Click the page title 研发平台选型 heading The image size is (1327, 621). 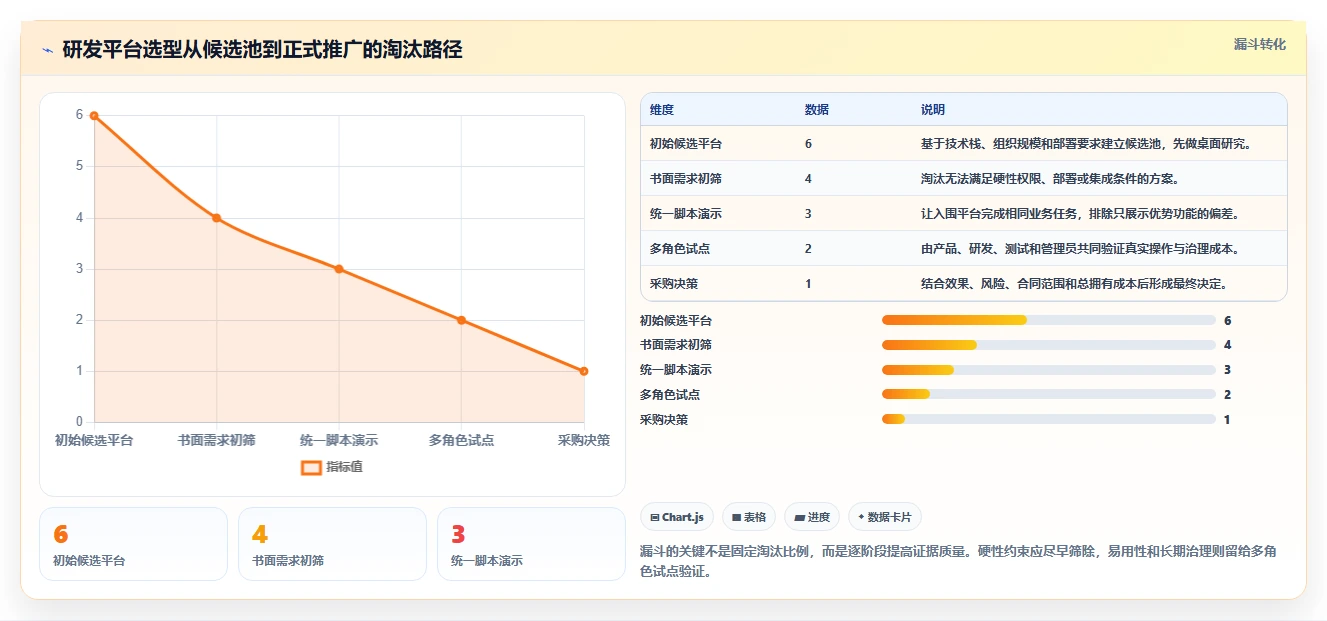coord(262,50)
